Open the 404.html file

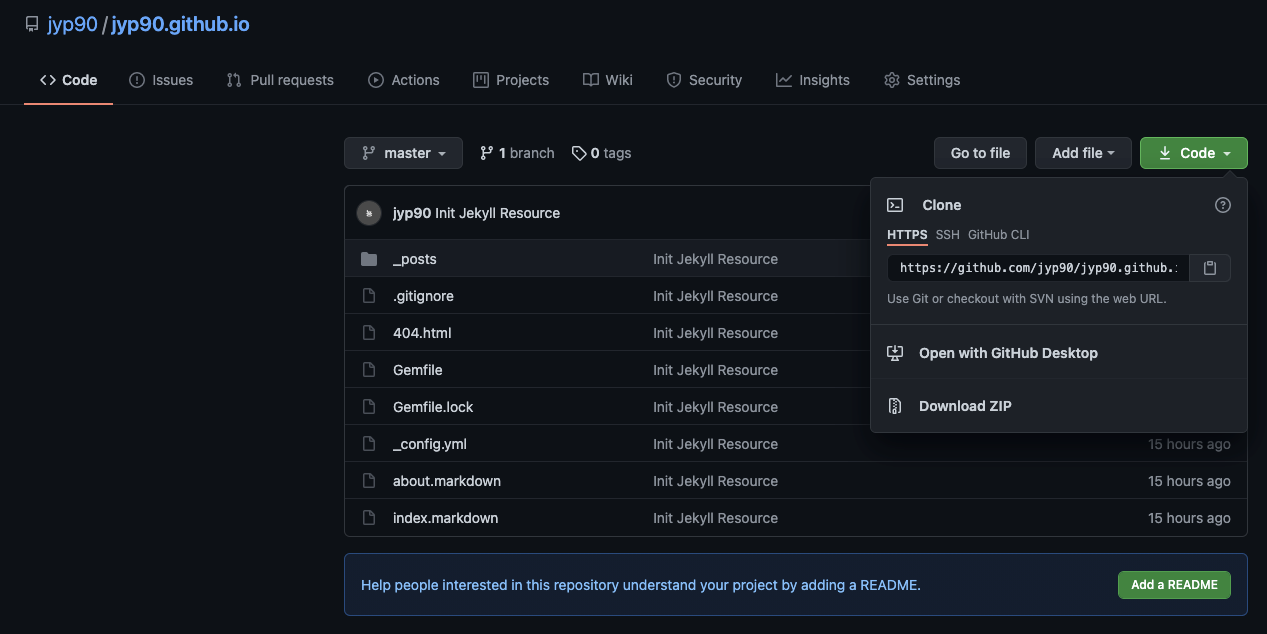(x=422, y=333)
